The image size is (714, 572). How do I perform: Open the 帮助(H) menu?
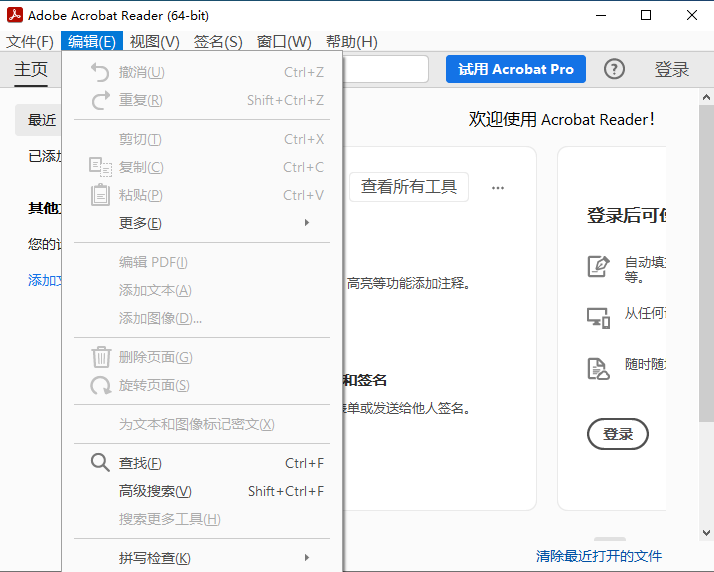pos(352,42)
